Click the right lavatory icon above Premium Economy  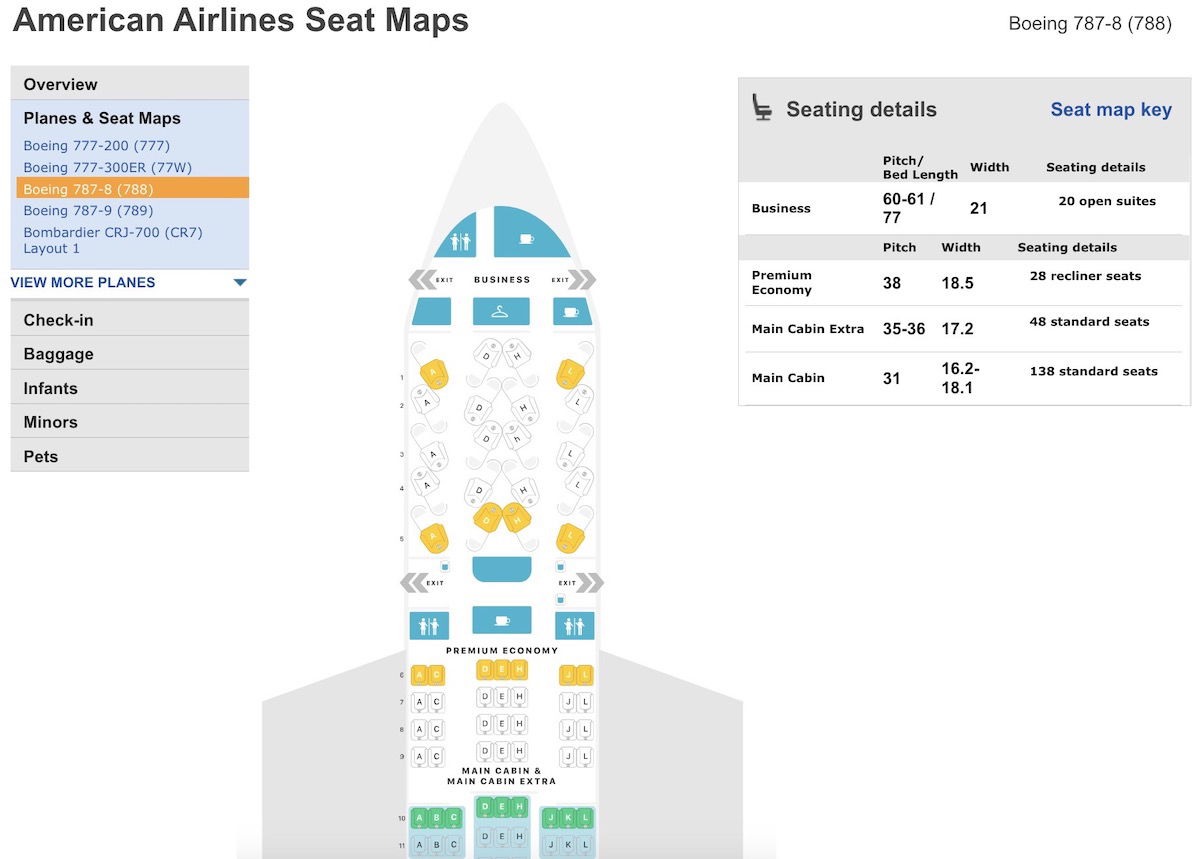point(574,626)
